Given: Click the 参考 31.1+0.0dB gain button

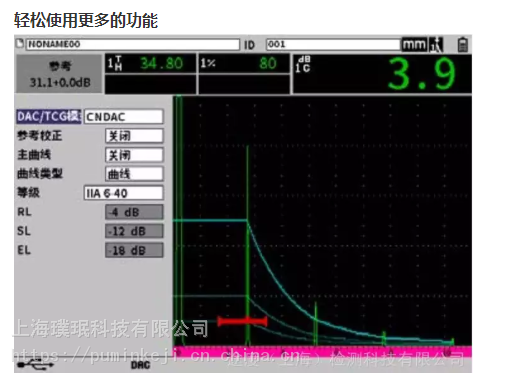Looking at the screenshot, I should pyautogui.click(x=59, y=74).
